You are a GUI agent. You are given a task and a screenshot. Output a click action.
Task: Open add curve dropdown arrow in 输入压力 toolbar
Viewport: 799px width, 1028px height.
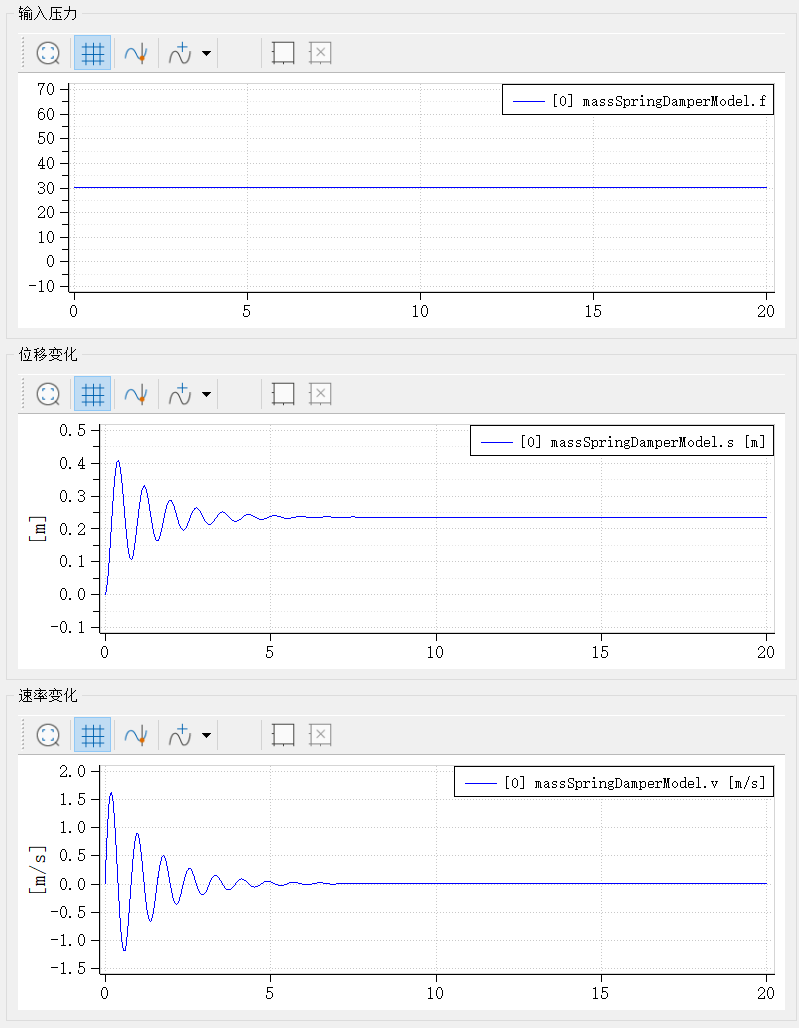[206, 53]
